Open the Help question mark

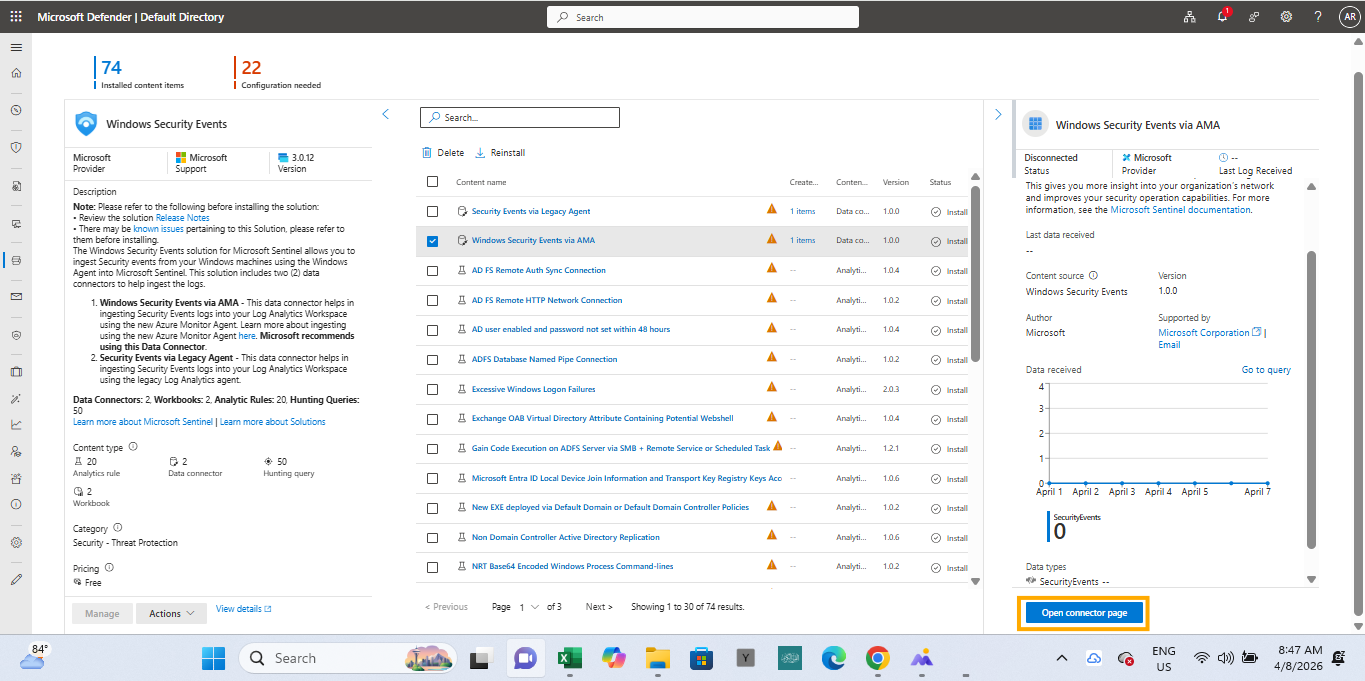pos(1318,17)
